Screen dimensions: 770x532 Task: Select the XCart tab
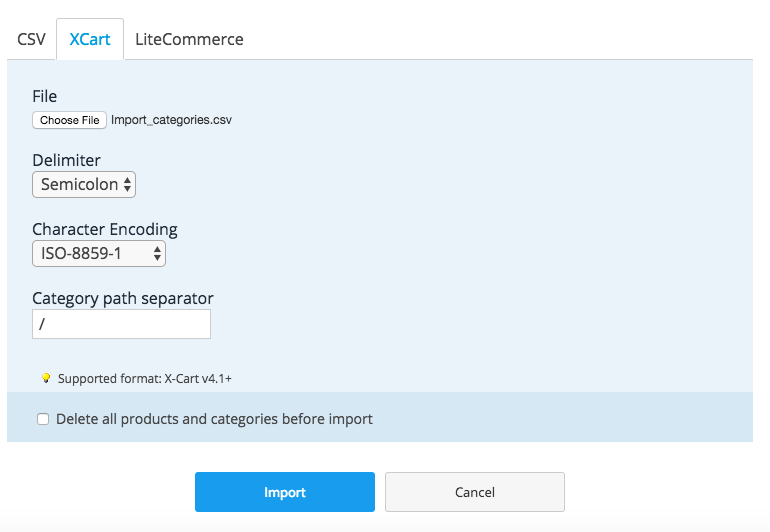tap(90, 40)
